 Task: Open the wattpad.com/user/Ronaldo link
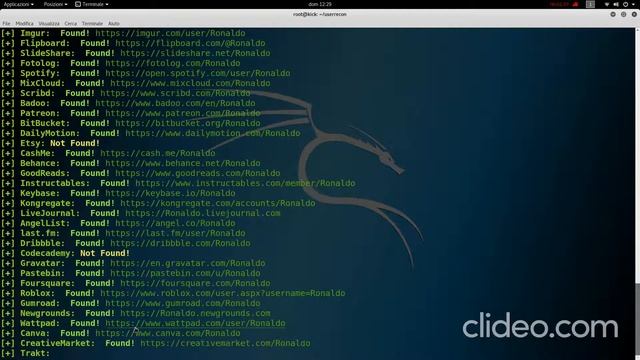point(195,323)
